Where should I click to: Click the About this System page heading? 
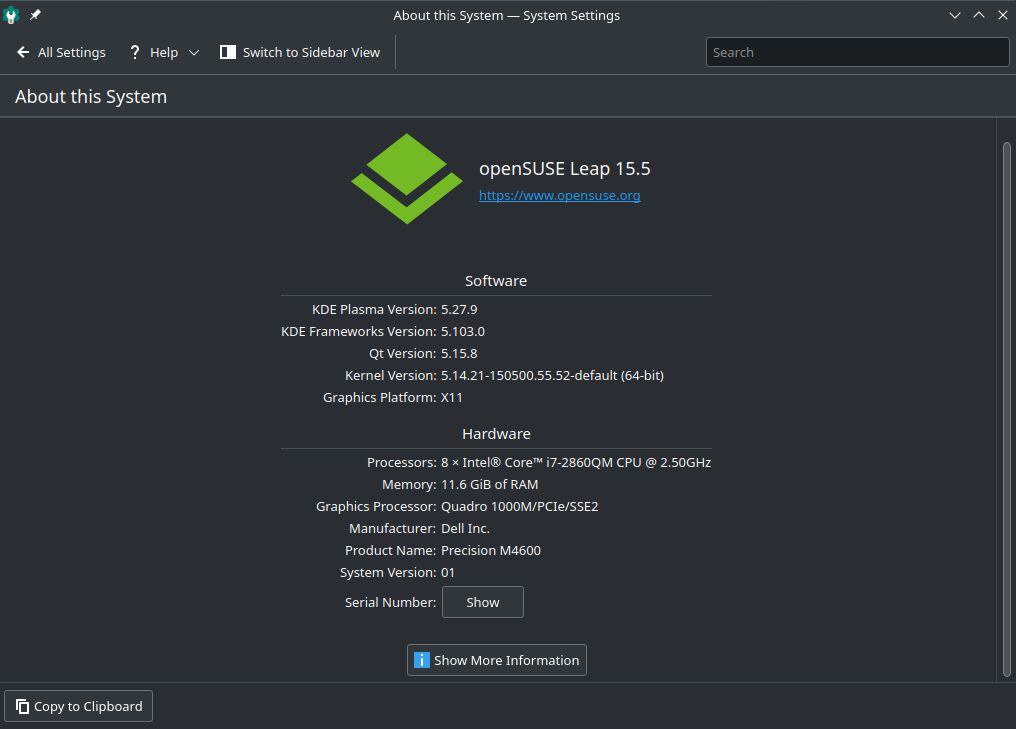point(91,97)
